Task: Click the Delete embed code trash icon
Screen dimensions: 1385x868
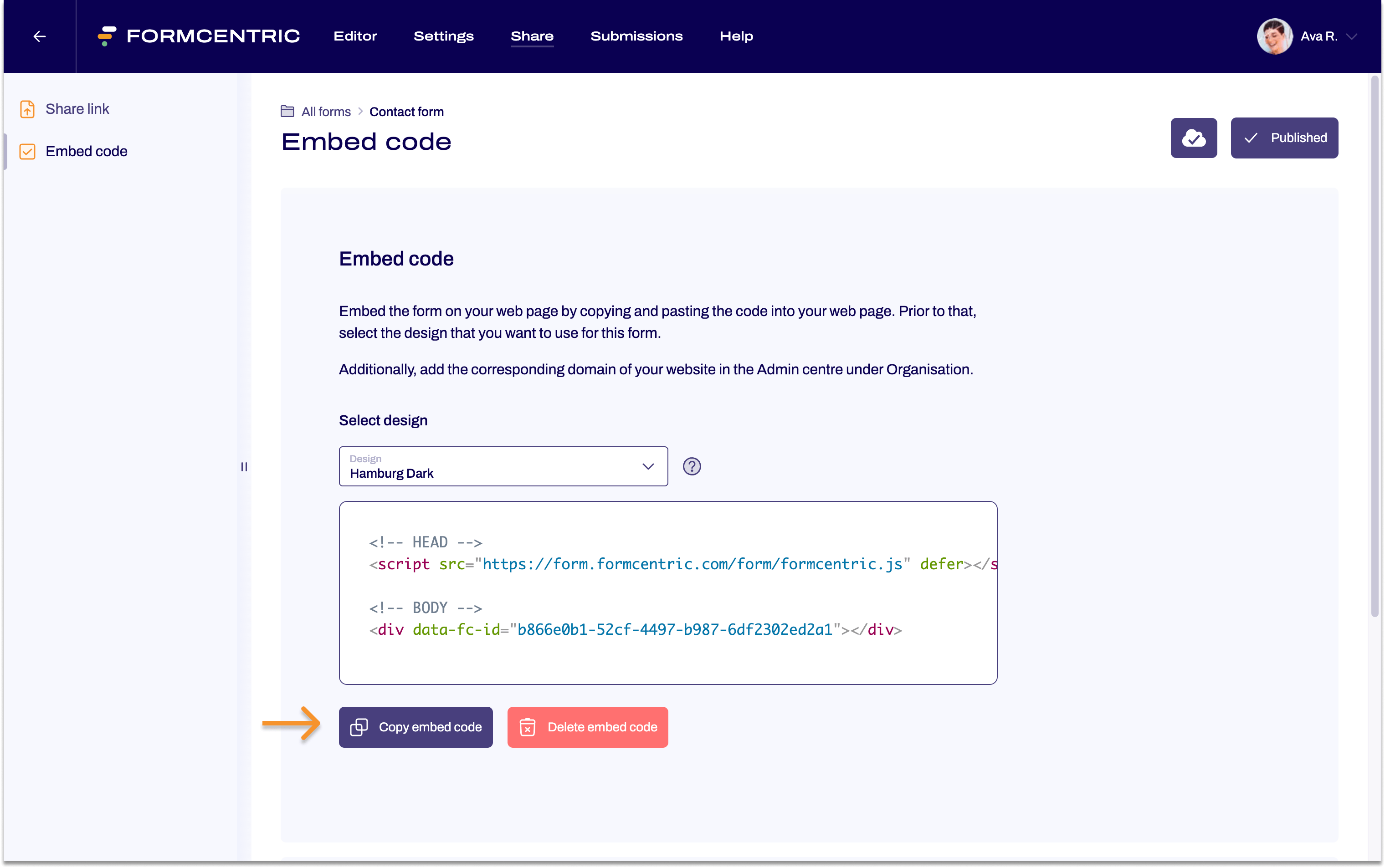Action: coord(528,727)
